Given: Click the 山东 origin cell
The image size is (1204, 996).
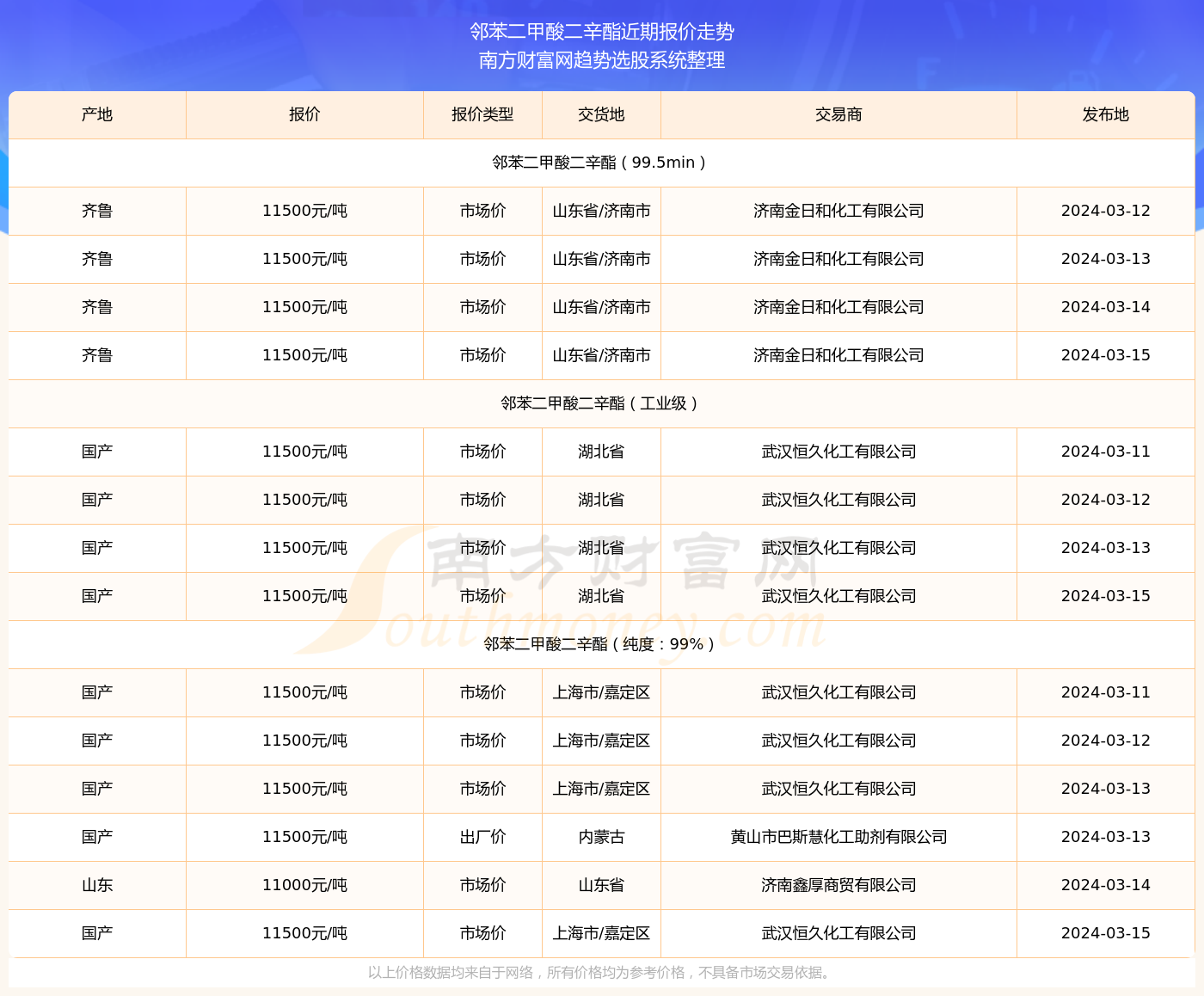Looking at the screenshot, I should point(97,885).
